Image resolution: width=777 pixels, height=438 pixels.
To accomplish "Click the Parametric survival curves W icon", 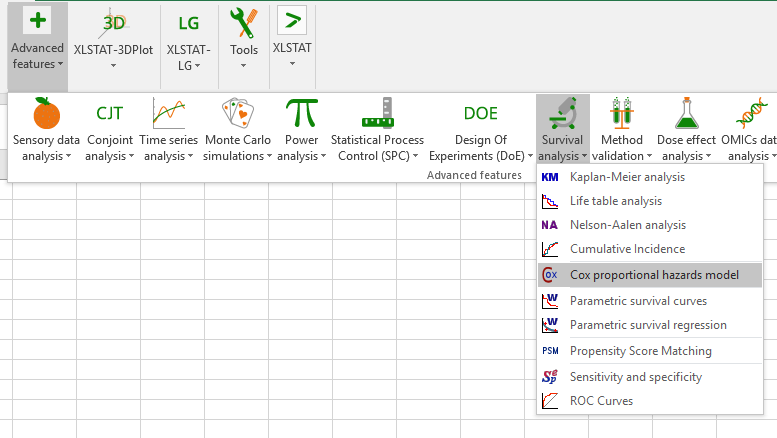I will [550, 301].
